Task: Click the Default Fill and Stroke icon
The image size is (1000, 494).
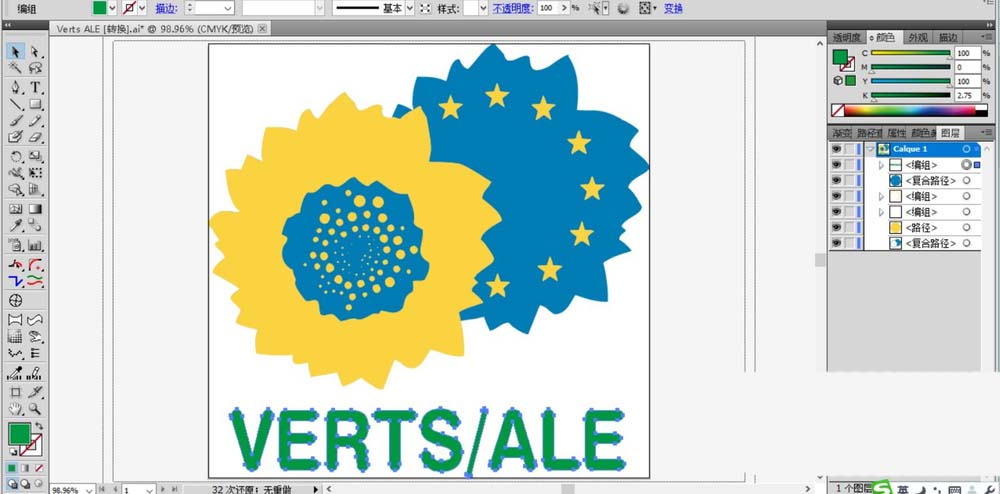Action: coord(12,451)
